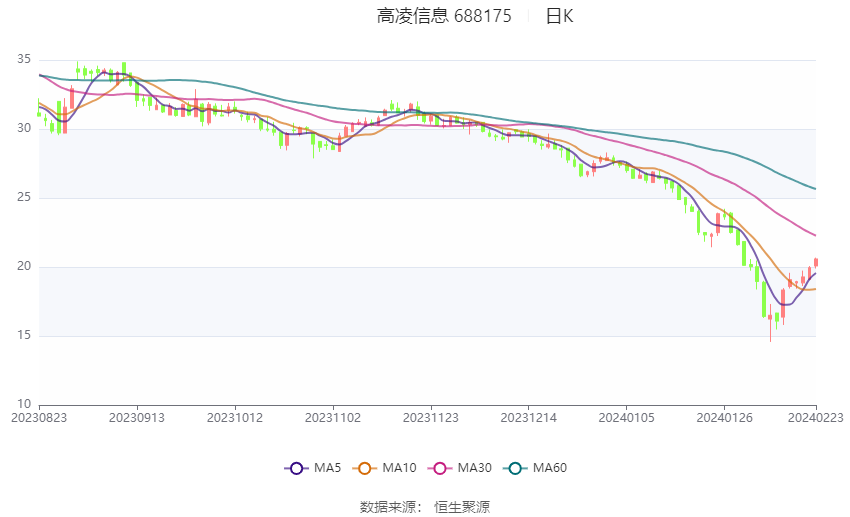Click the 30 y-axis value
850x517 pixels.
tap(24, 128)
